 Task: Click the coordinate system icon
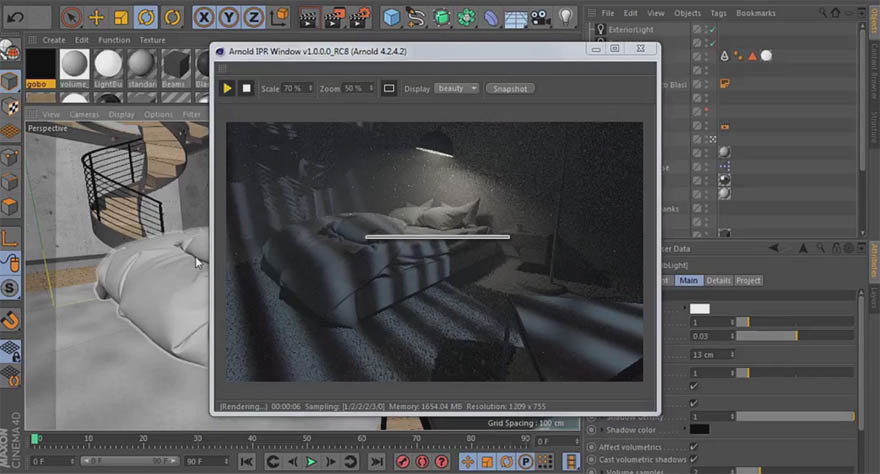[x=279, y=18]
